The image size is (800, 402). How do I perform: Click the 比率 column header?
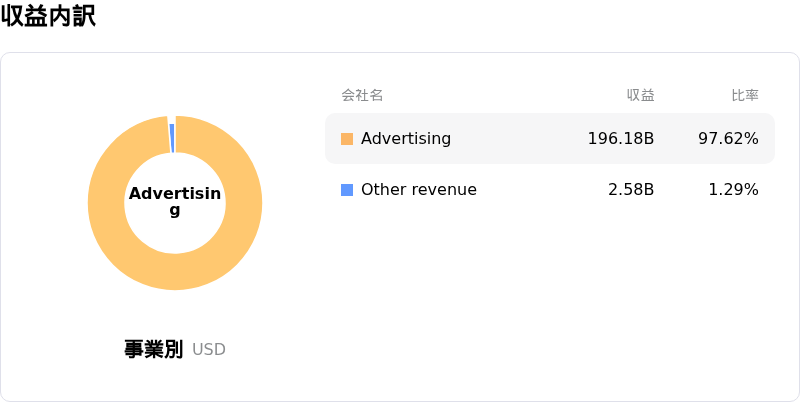[745, 95]
